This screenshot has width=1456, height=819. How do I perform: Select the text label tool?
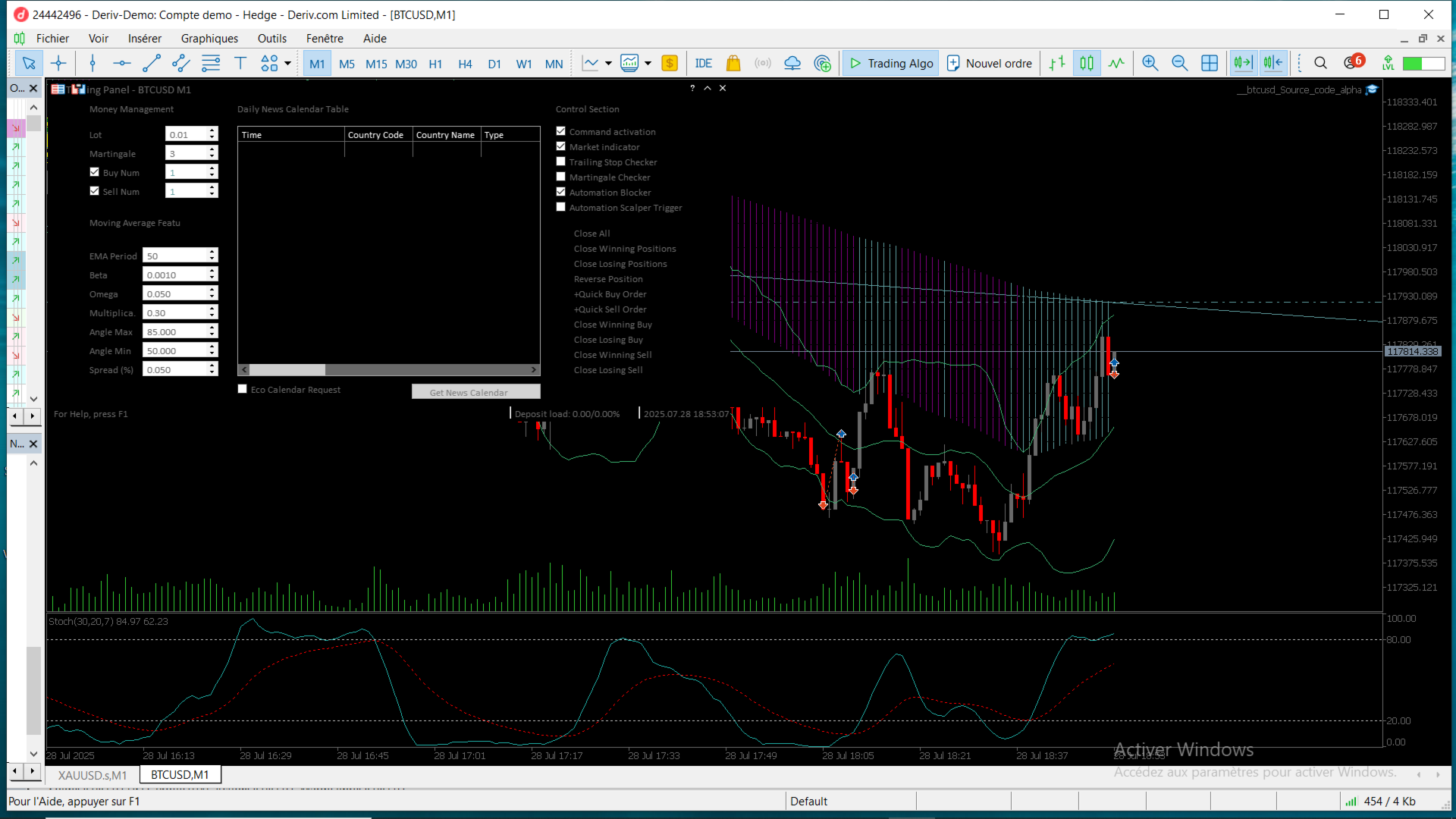[240, 64]
